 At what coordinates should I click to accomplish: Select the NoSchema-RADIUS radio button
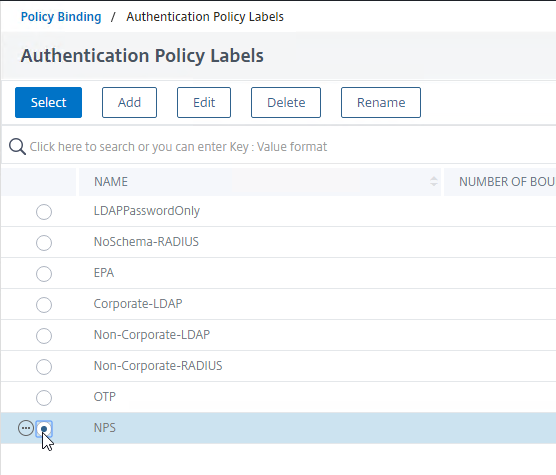44,242
